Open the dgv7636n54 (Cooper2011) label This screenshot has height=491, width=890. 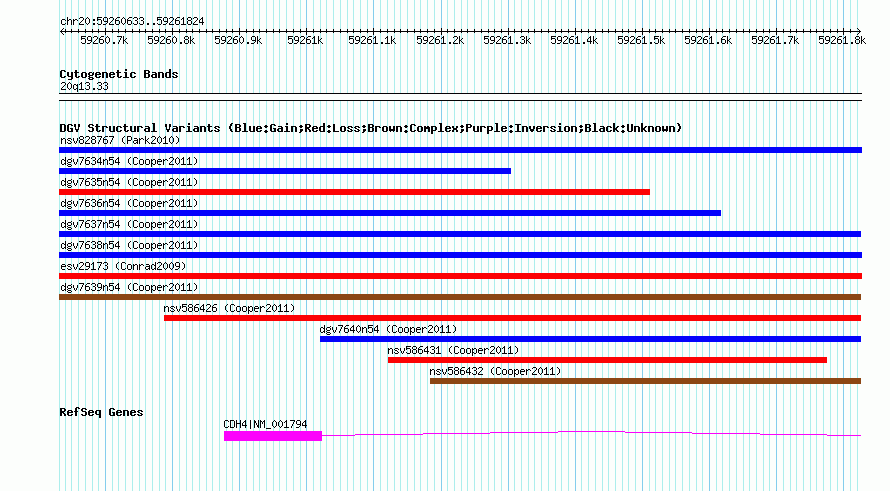129,203
